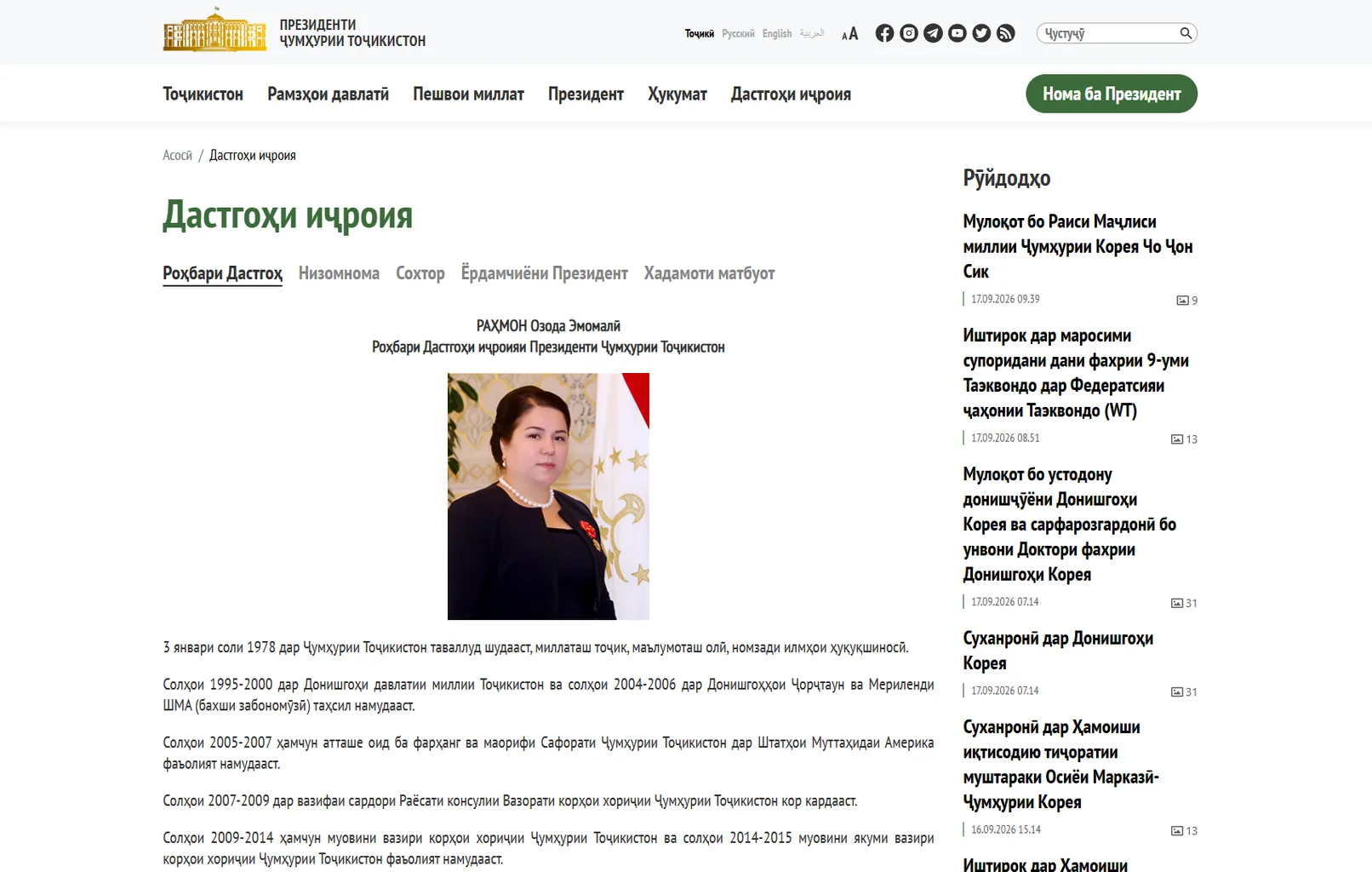Click the Нома ба Президент button

point(1112,94)
